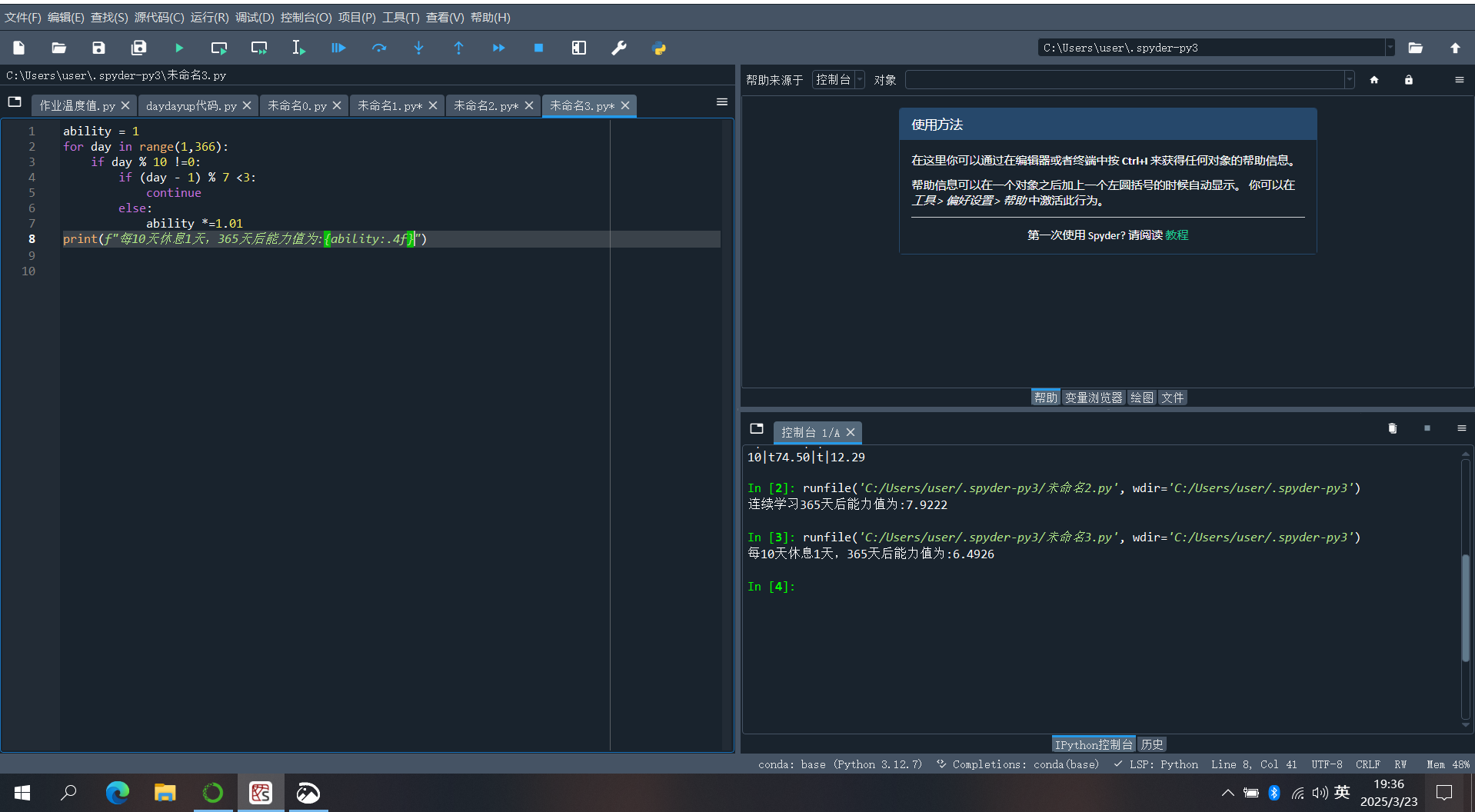Switch to 变量浏览器 pane tab
The image size is (1475, 812).
(x=1094, y=398)
